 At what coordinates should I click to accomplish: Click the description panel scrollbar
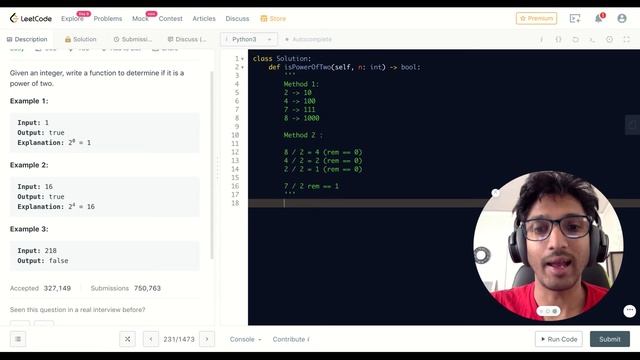pos(212,165)
